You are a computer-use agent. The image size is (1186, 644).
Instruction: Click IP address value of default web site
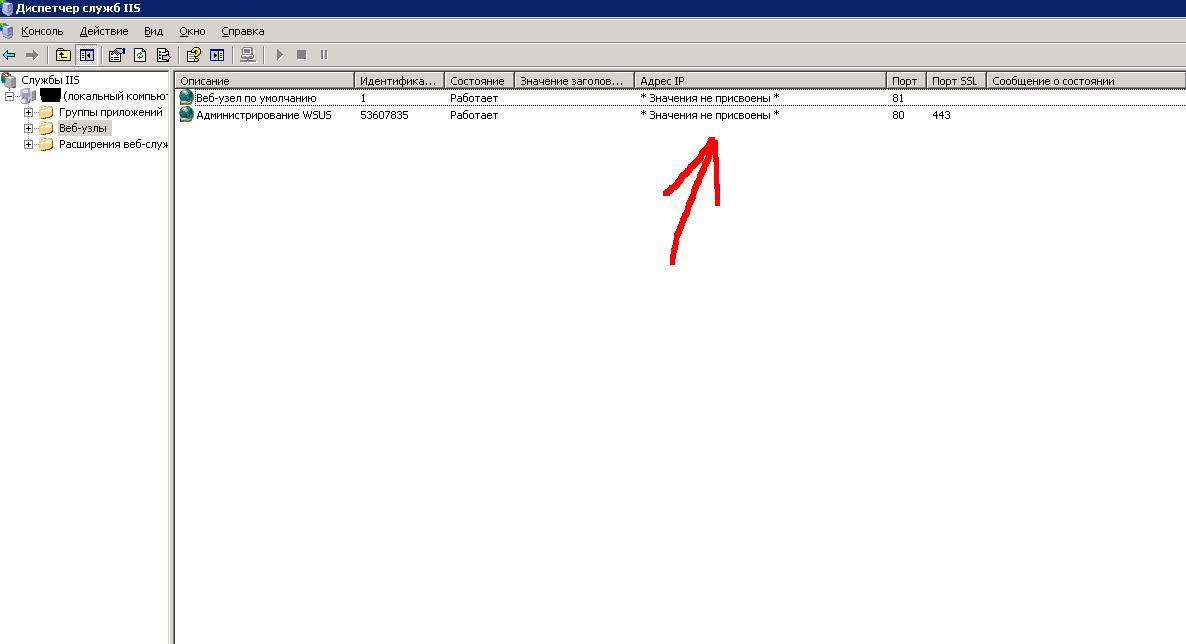pyautogui.click(x=709, y=98)
